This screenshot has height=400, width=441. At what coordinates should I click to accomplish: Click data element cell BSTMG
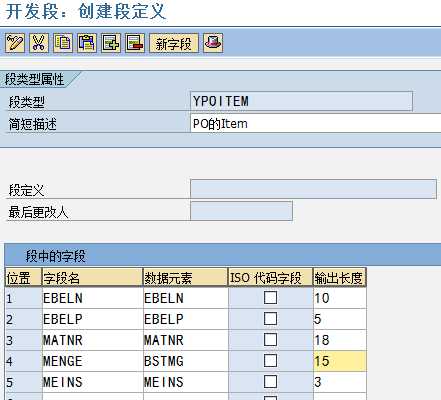[x=185, y=361]
